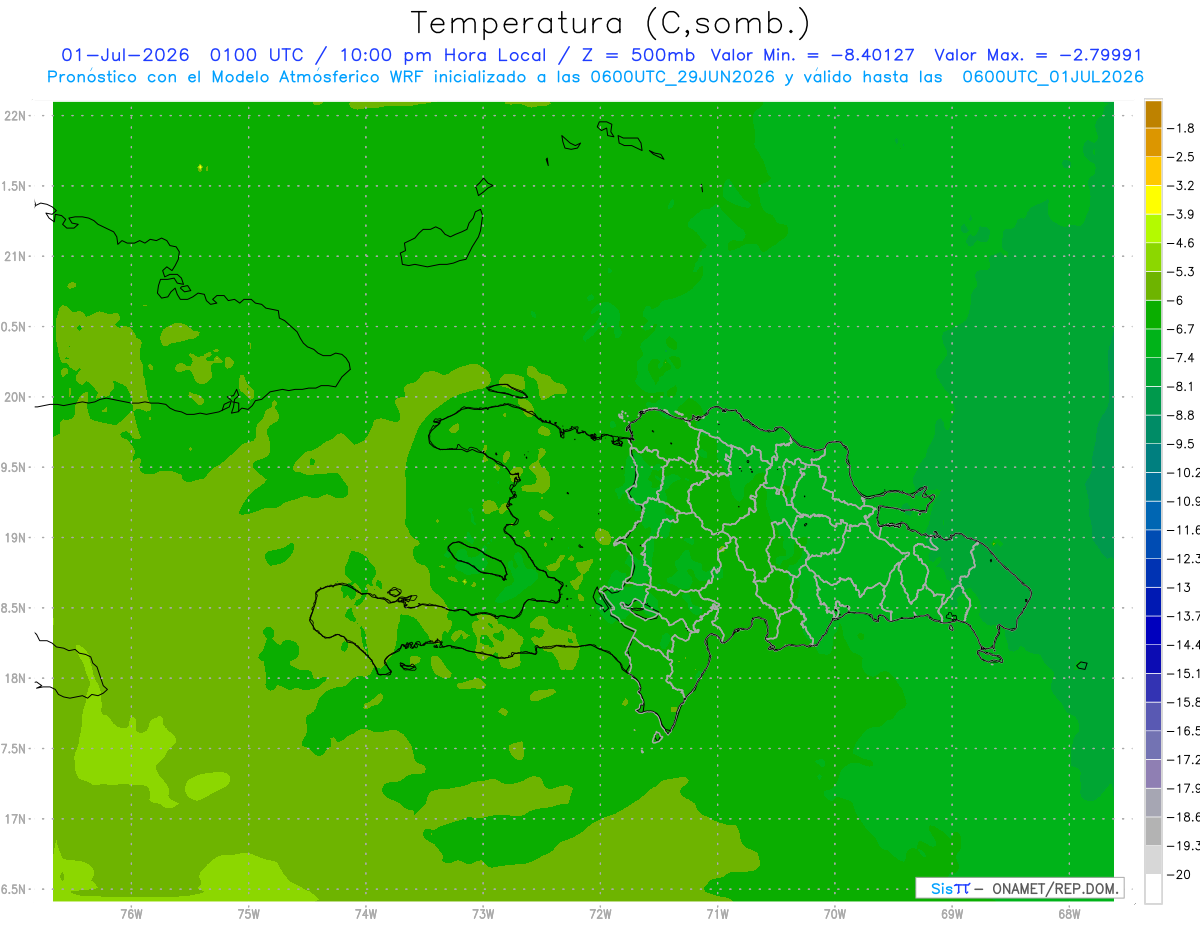Click the '-20' colorbar value
1200x927 pixels.
pyautogui.click(x=1179, y=875)
